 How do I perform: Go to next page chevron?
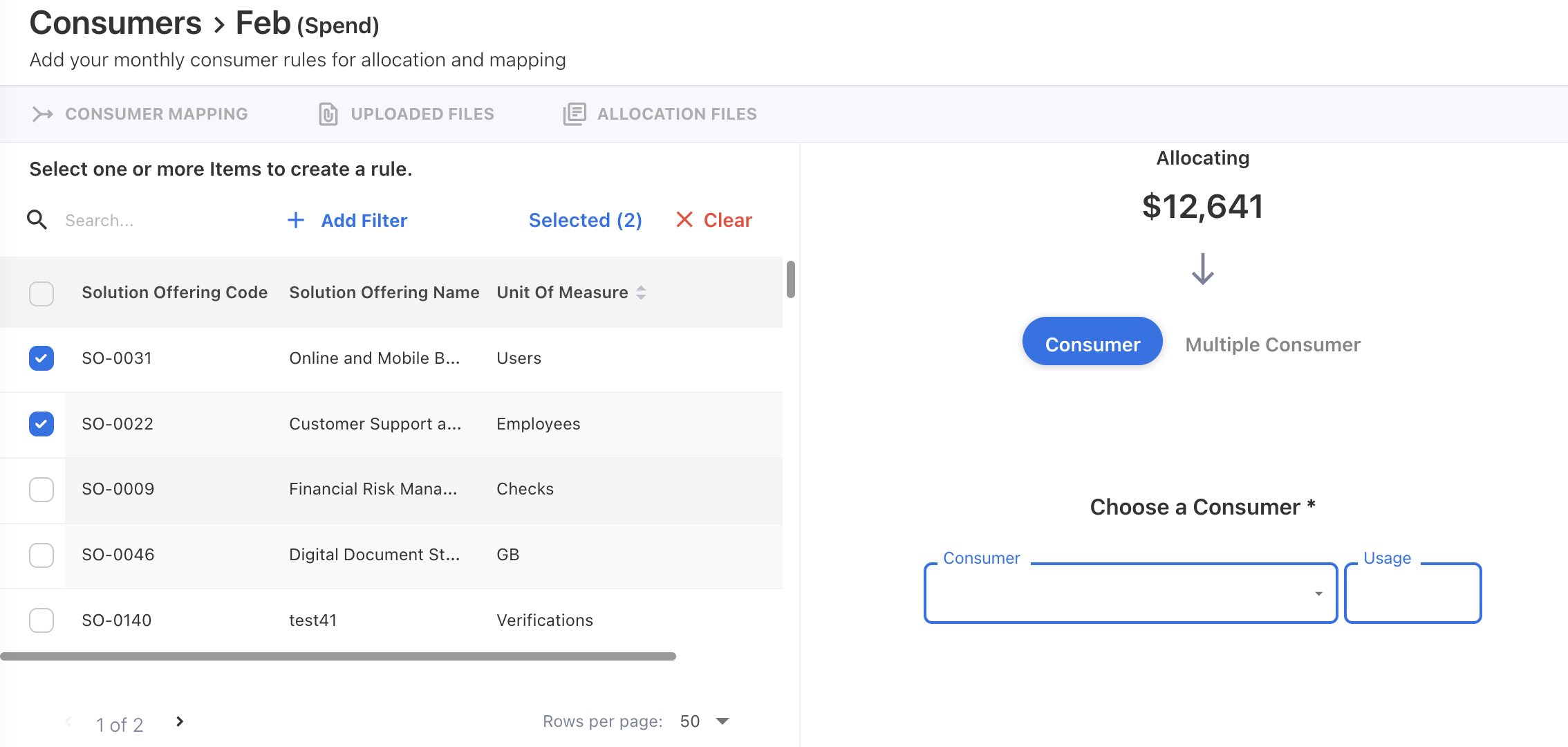coord(180,721)
